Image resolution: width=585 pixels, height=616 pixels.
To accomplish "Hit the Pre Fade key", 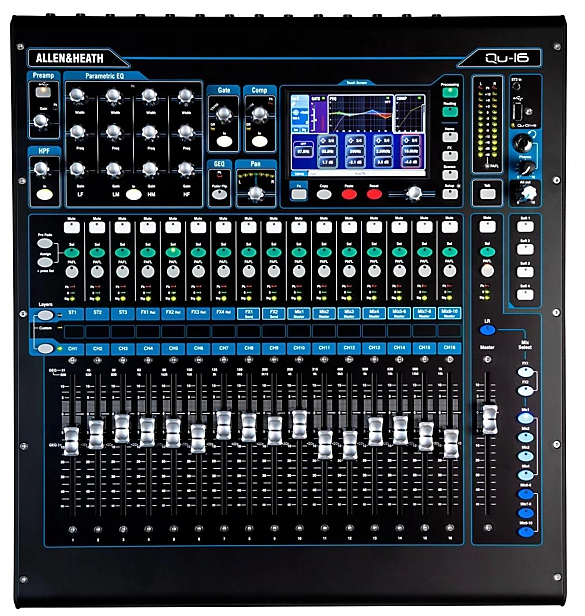I will click(45, 243).
